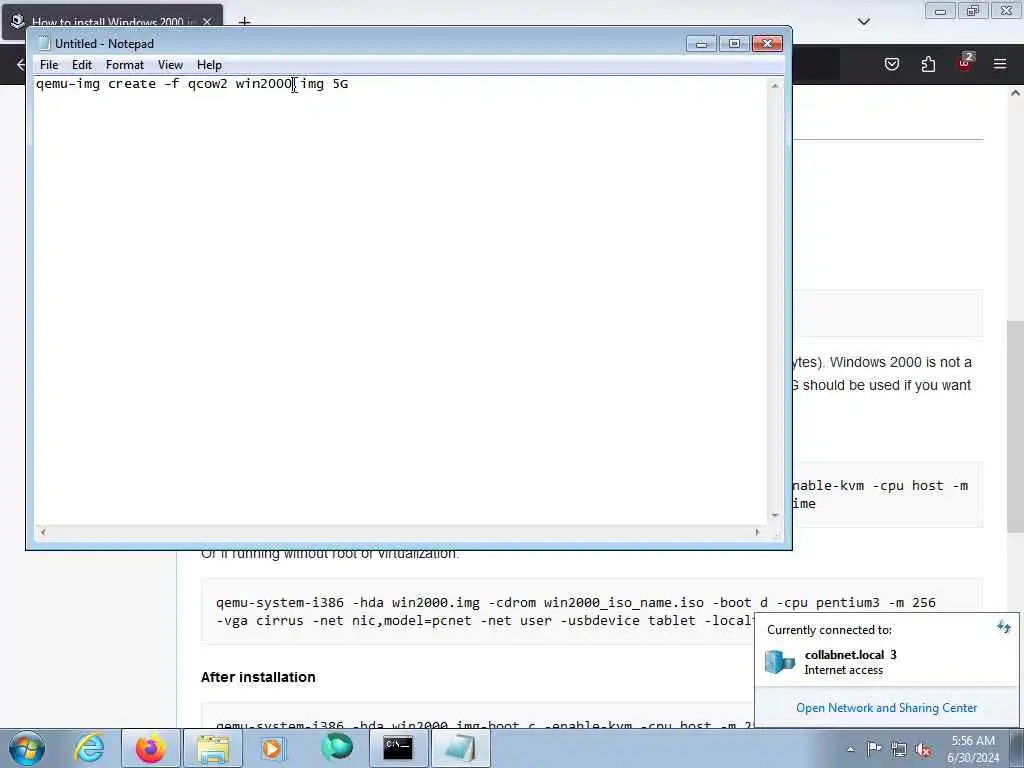Viewport: 1024px width, 768px height.
Task: Click the Firefox restore window button
Action: [x=973, y=11]
